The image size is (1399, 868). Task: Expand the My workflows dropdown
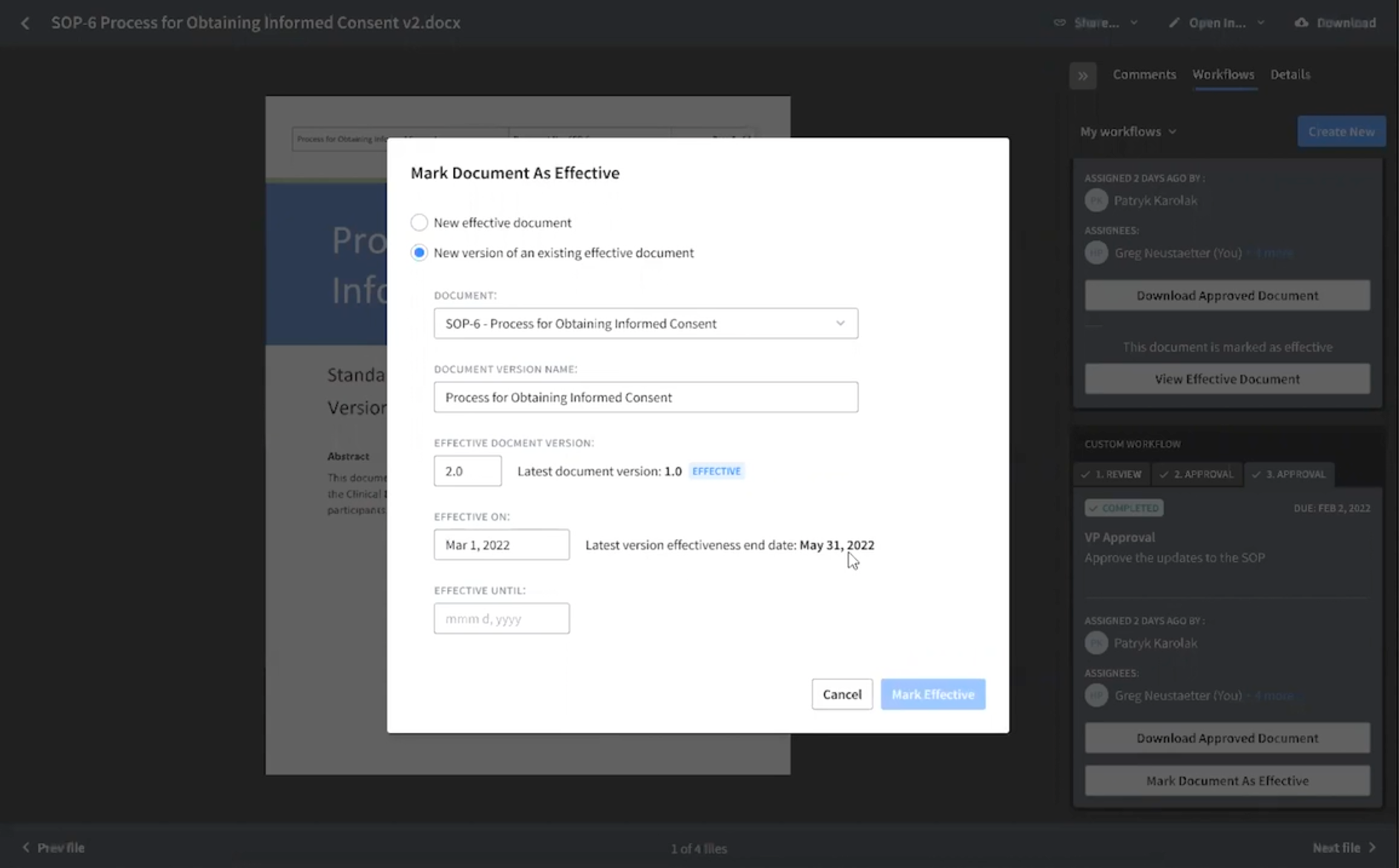click(1128, 131)
